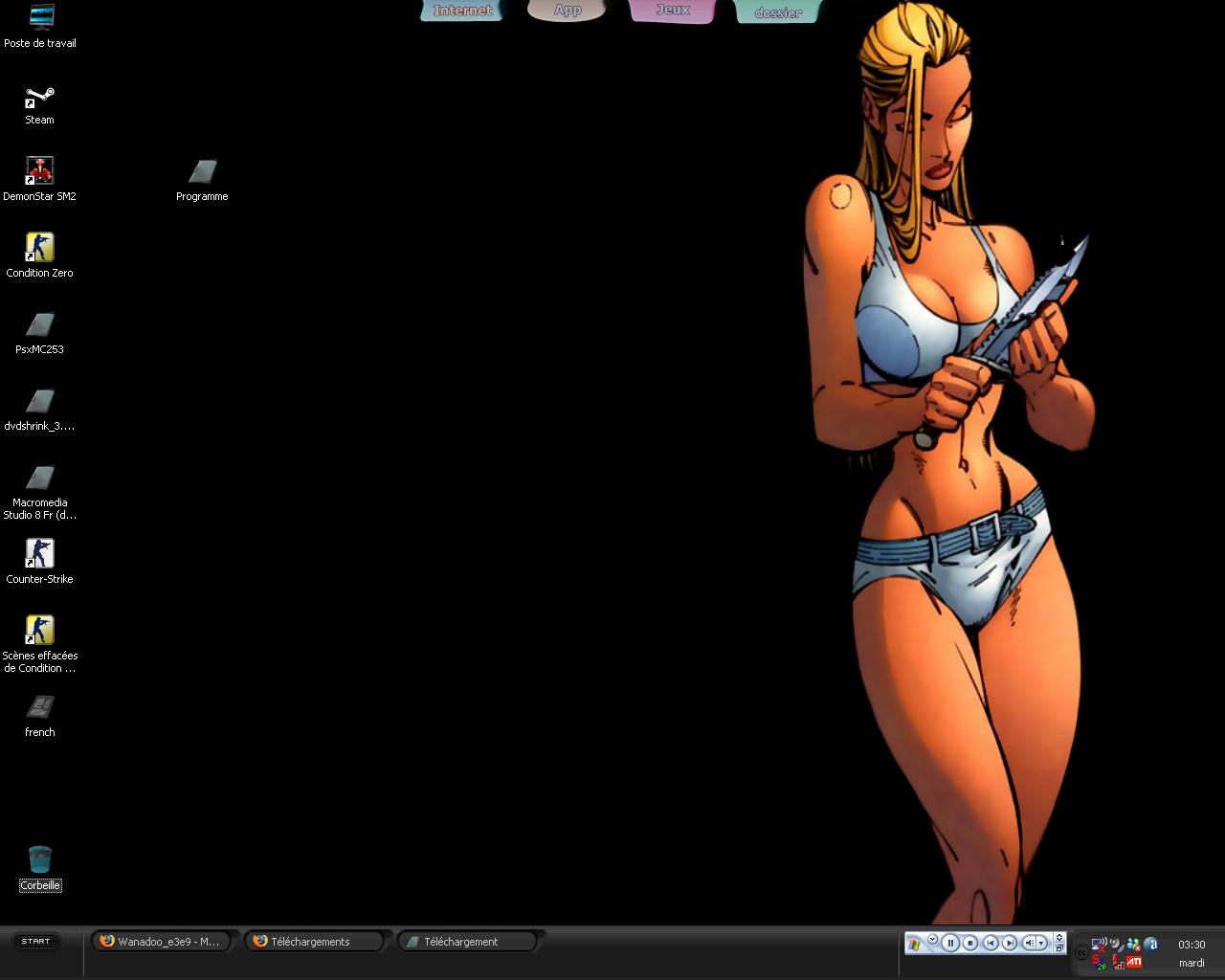Open Poste de travail desktop icon
This screenshot has height=980, width=1225.
pyautogui.click(x=40, y=26)
